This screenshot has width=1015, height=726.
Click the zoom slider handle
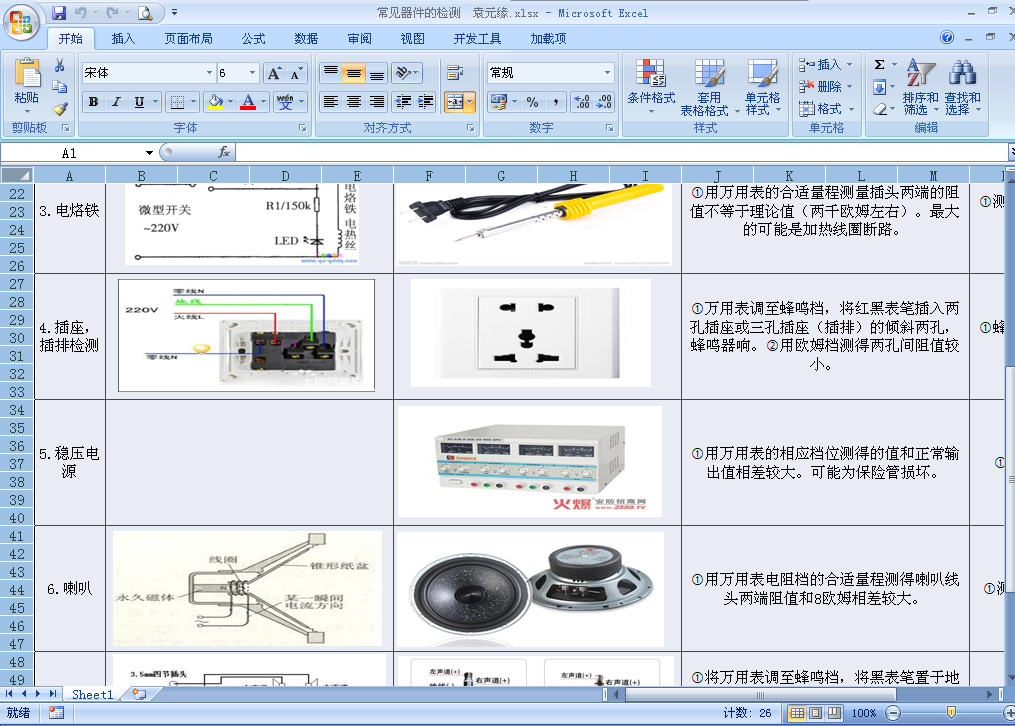point(951,712)
